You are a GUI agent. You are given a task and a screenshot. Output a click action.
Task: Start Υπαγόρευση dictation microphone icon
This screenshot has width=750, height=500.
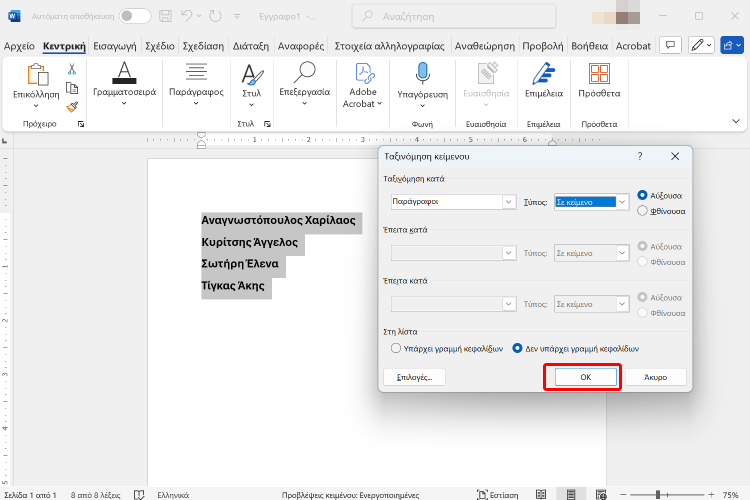[x=422, y=73]
